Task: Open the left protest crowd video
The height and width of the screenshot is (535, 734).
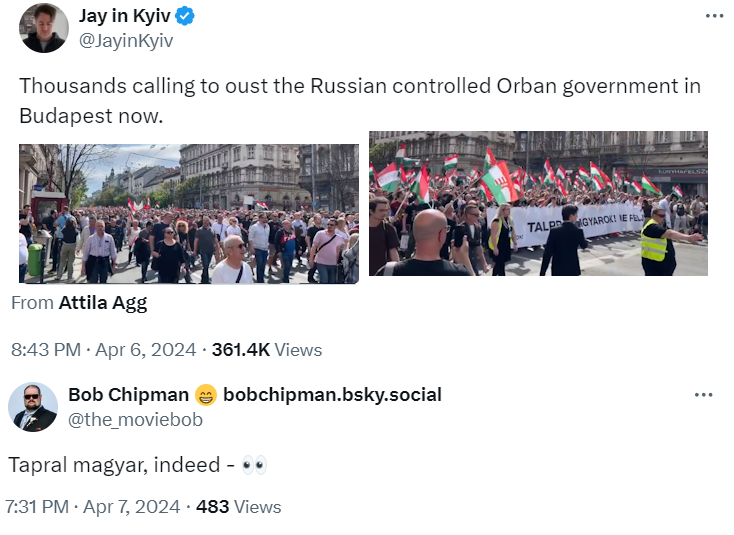Action: (189, 214)
